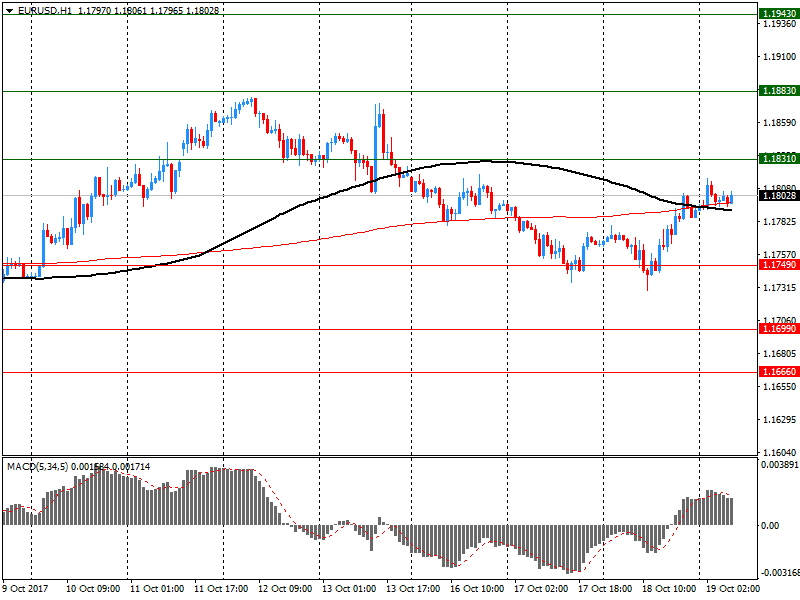Click the 12 Oct 09:00 time axis label

coord(285,589)
